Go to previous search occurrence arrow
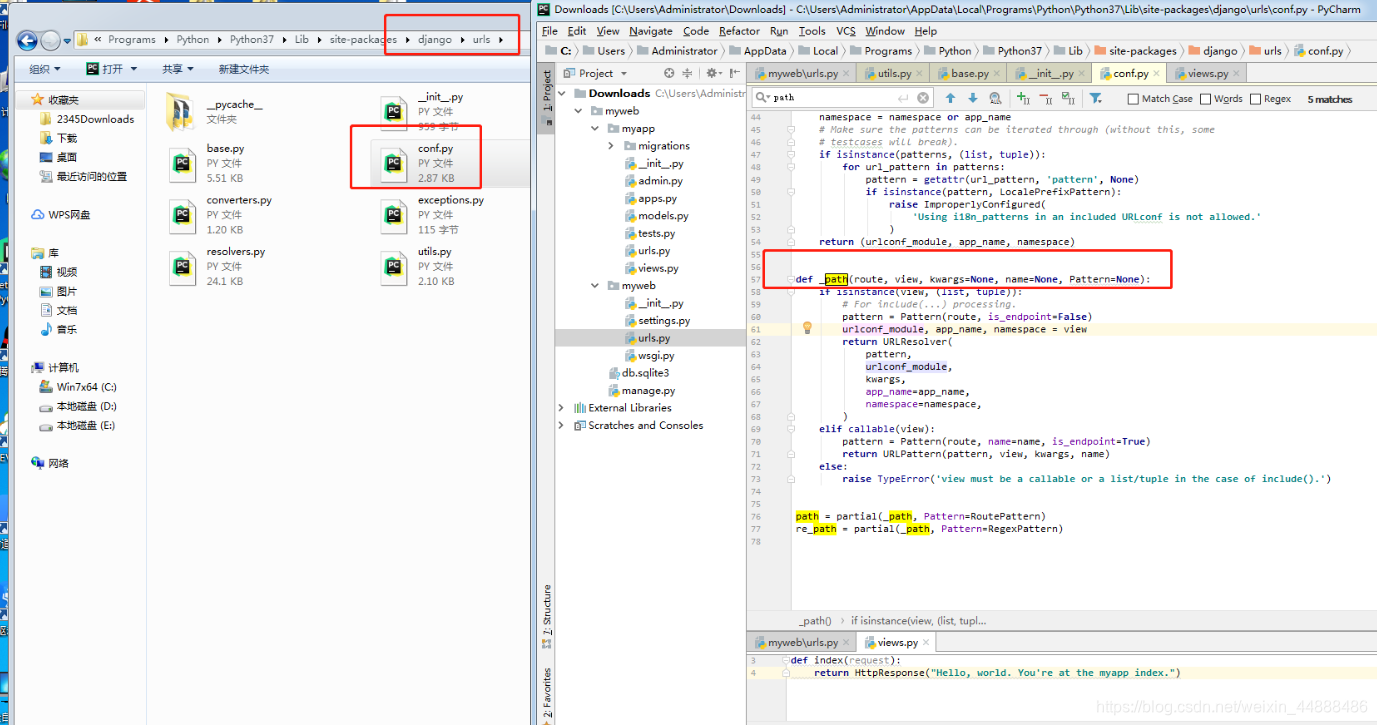The width and height of the screenshot is (1377, 725). click(950, 98)
